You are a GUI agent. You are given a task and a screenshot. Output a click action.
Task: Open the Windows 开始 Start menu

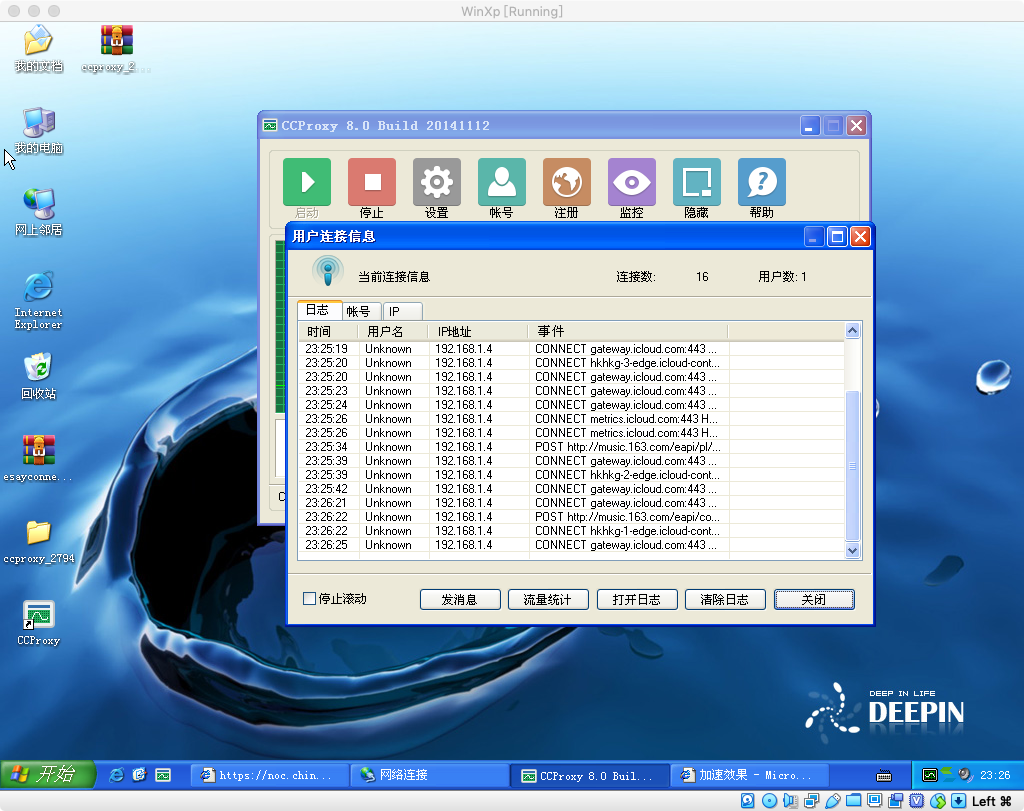pos(47,774)
